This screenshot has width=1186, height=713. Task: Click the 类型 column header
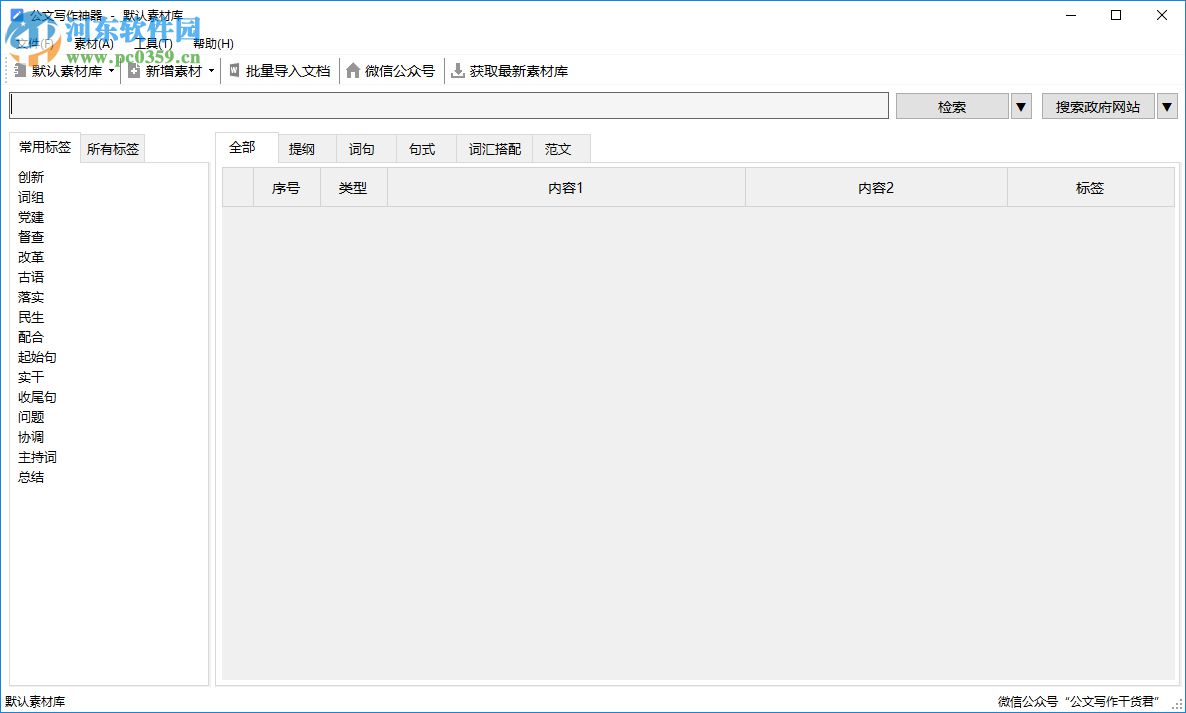tap(354, 188)
